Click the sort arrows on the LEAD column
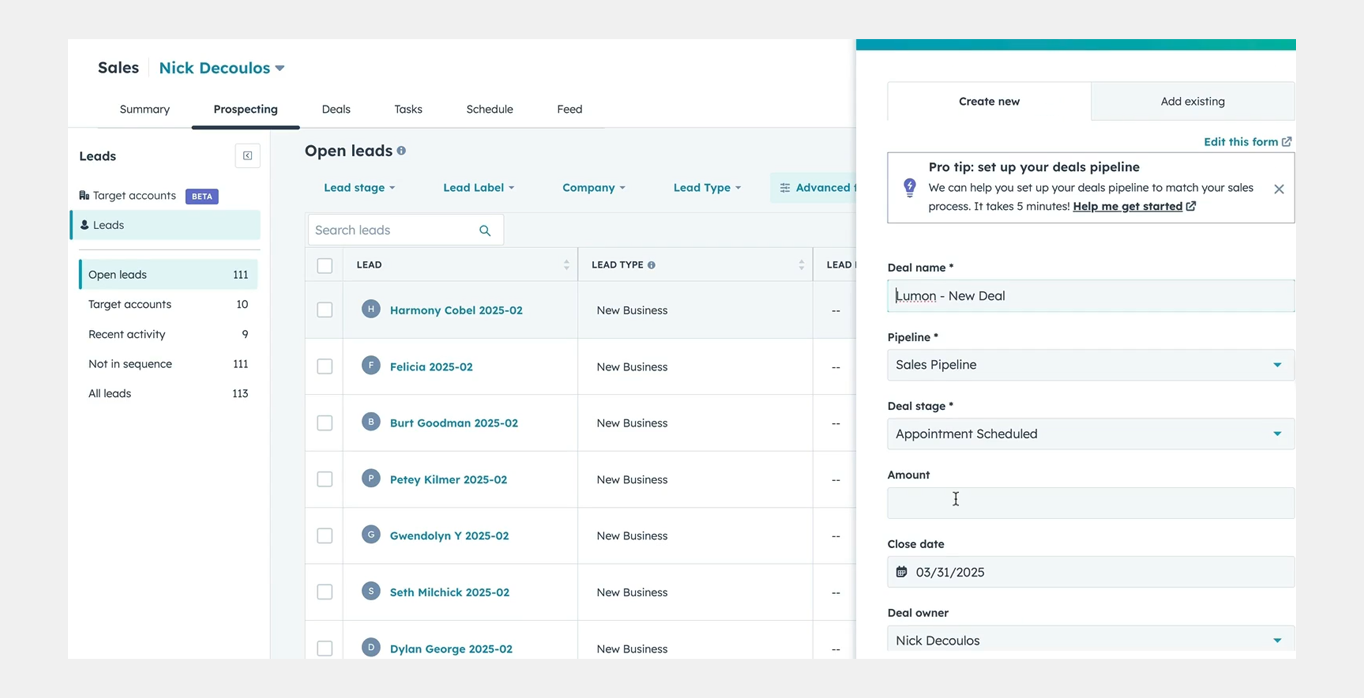The width and height of the screenshot is (1364, 698). [566, 264]
